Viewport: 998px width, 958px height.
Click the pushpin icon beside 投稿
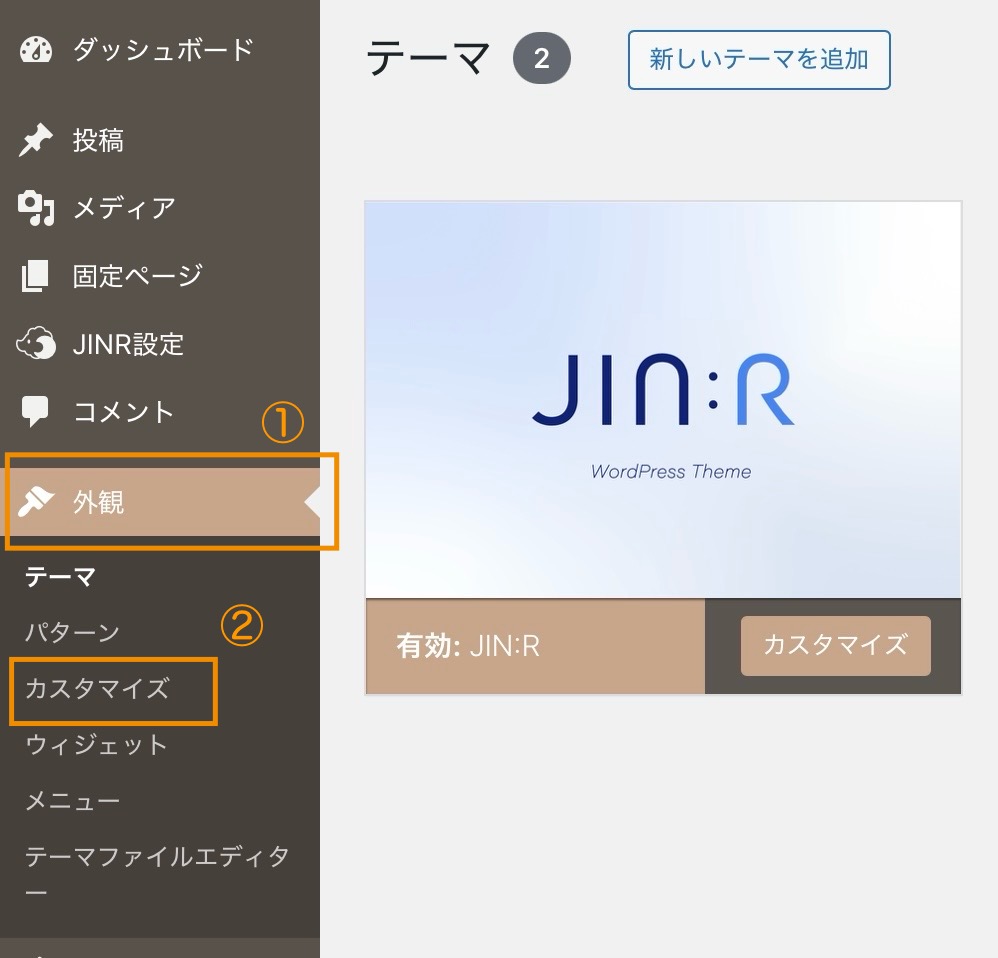tap(36, 140)
